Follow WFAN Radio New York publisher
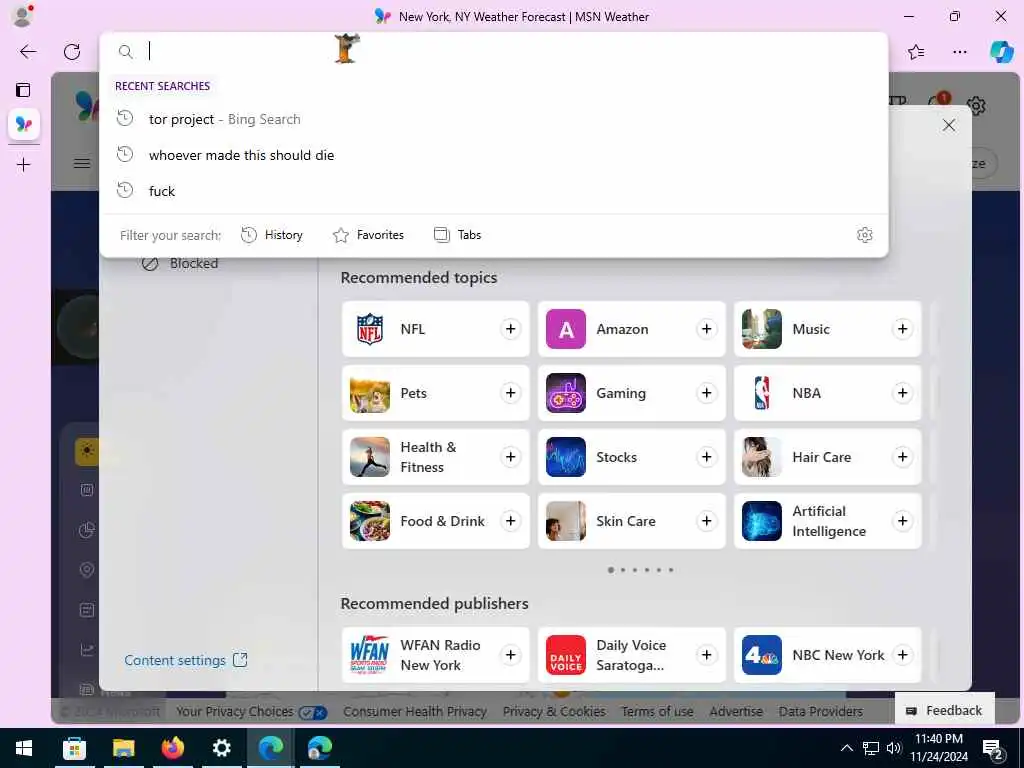1024x768 pixels. 511,655
